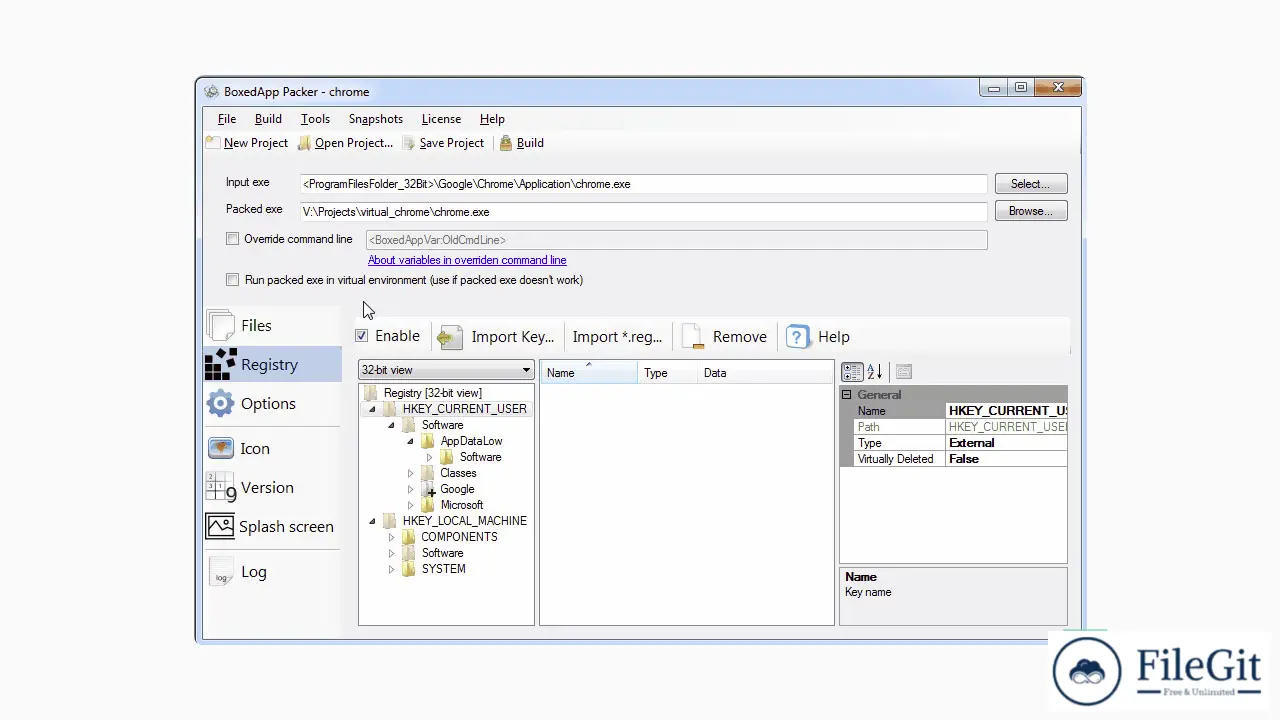Collapse the Software node under HKEY_CURRENT_USER
The image size is (1280, 720).
[x=391, y=425]
